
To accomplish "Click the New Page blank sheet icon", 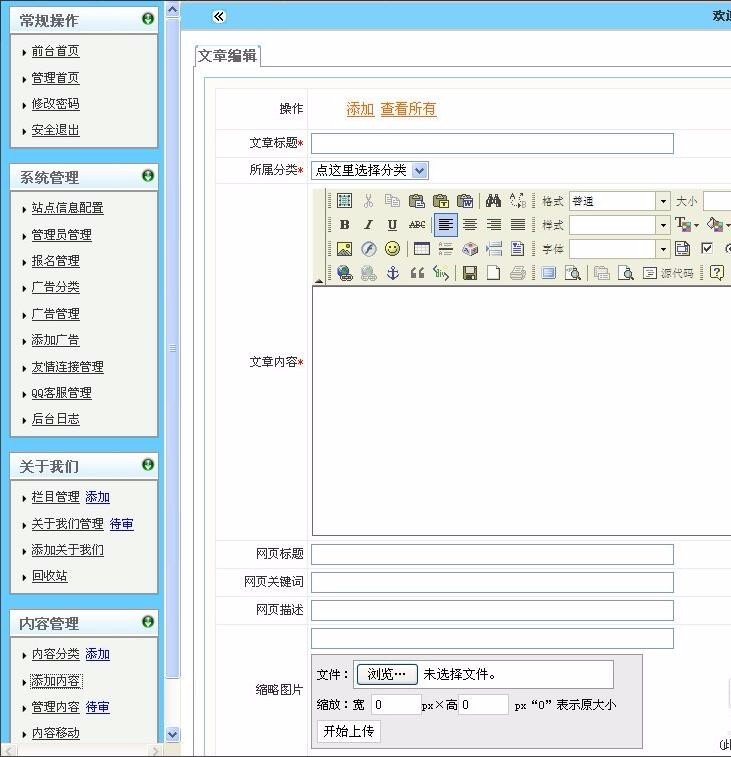I will pos(493,273).
